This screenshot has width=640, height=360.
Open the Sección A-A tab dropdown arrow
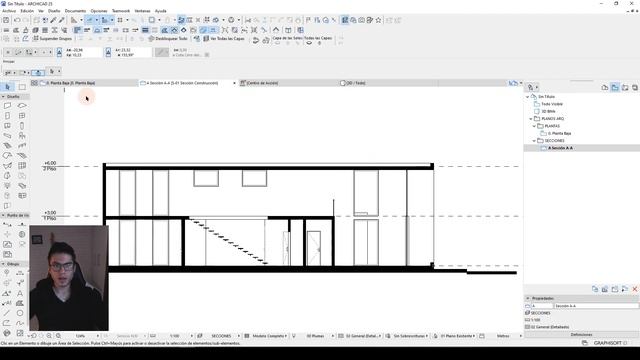click(234, 83)
